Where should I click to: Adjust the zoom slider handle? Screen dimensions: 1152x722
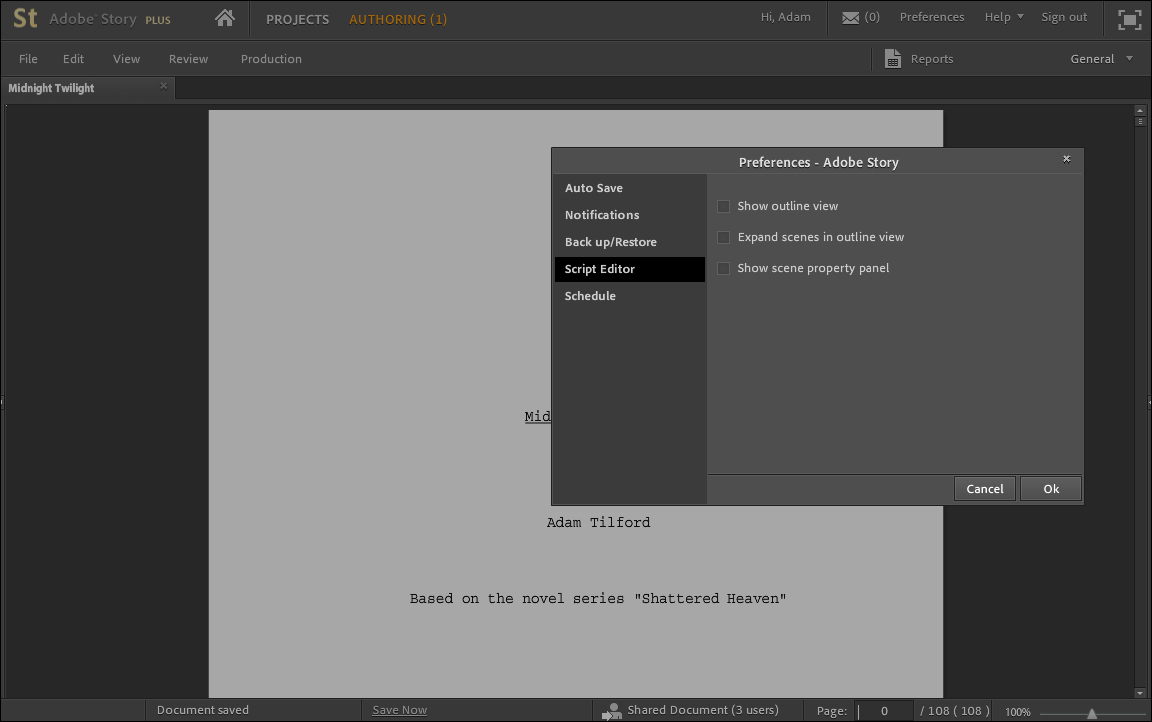1092,713
